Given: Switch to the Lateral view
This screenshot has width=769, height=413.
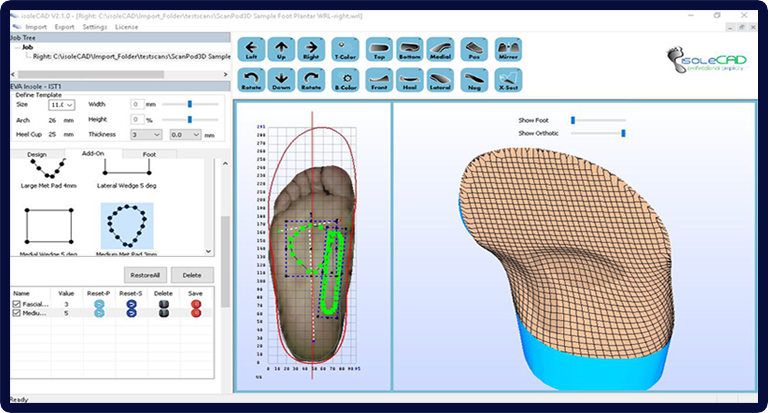Looking at the screenshot, I should click(x=440, y=80).
